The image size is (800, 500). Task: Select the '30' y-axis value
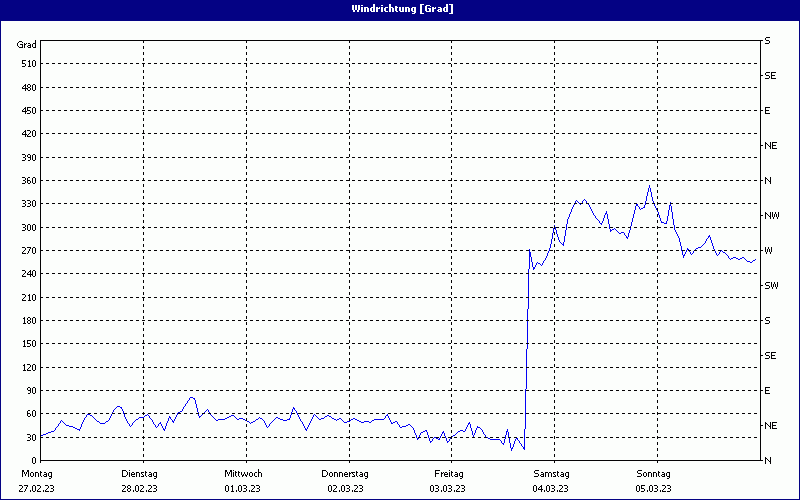[31, 437]
